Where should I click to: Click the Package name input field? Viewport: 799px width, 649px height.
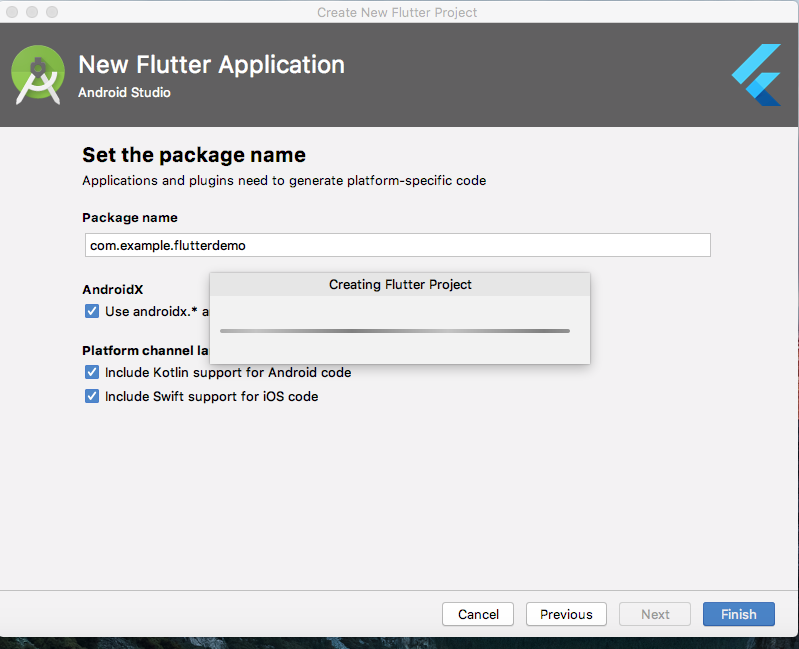coord(397,245)
